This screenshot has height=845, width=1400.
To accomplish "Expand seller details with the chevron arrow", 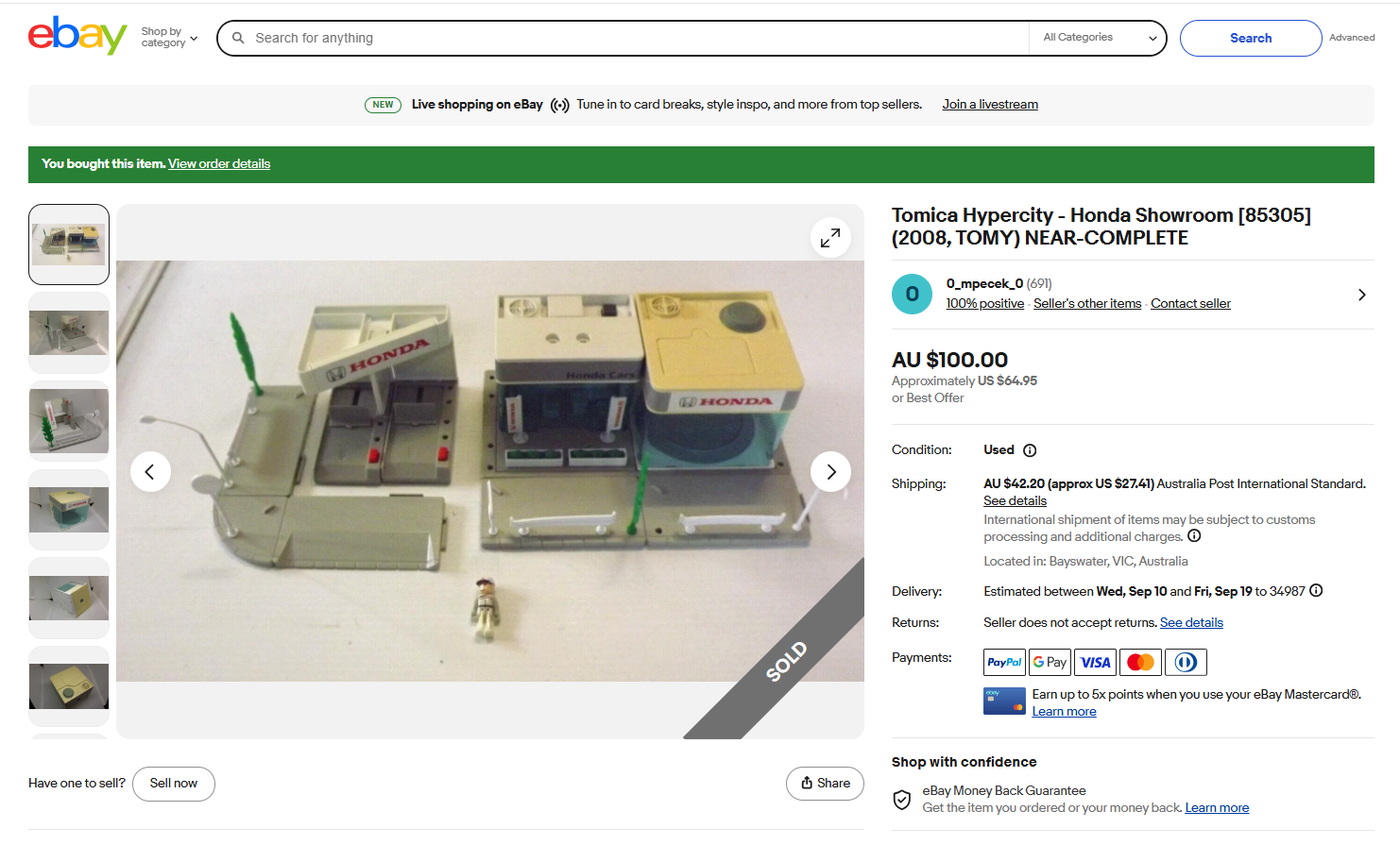I will click(1361, 295).
